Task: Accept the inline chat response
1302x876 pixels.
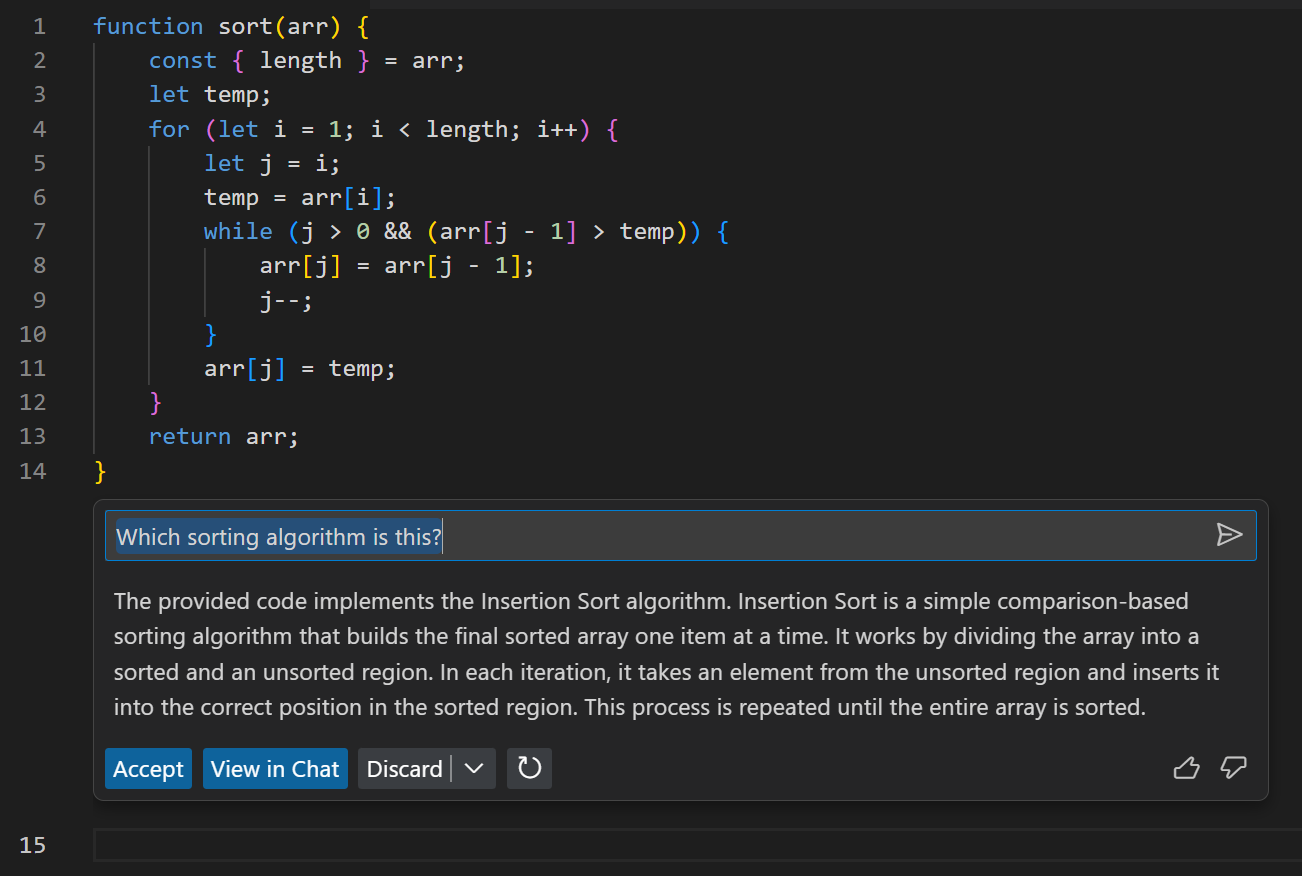Action: [148, 768]
